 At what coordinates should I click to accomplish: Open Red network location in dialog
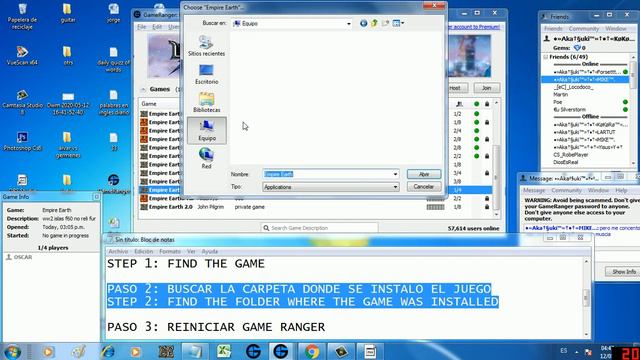[207, 158]
